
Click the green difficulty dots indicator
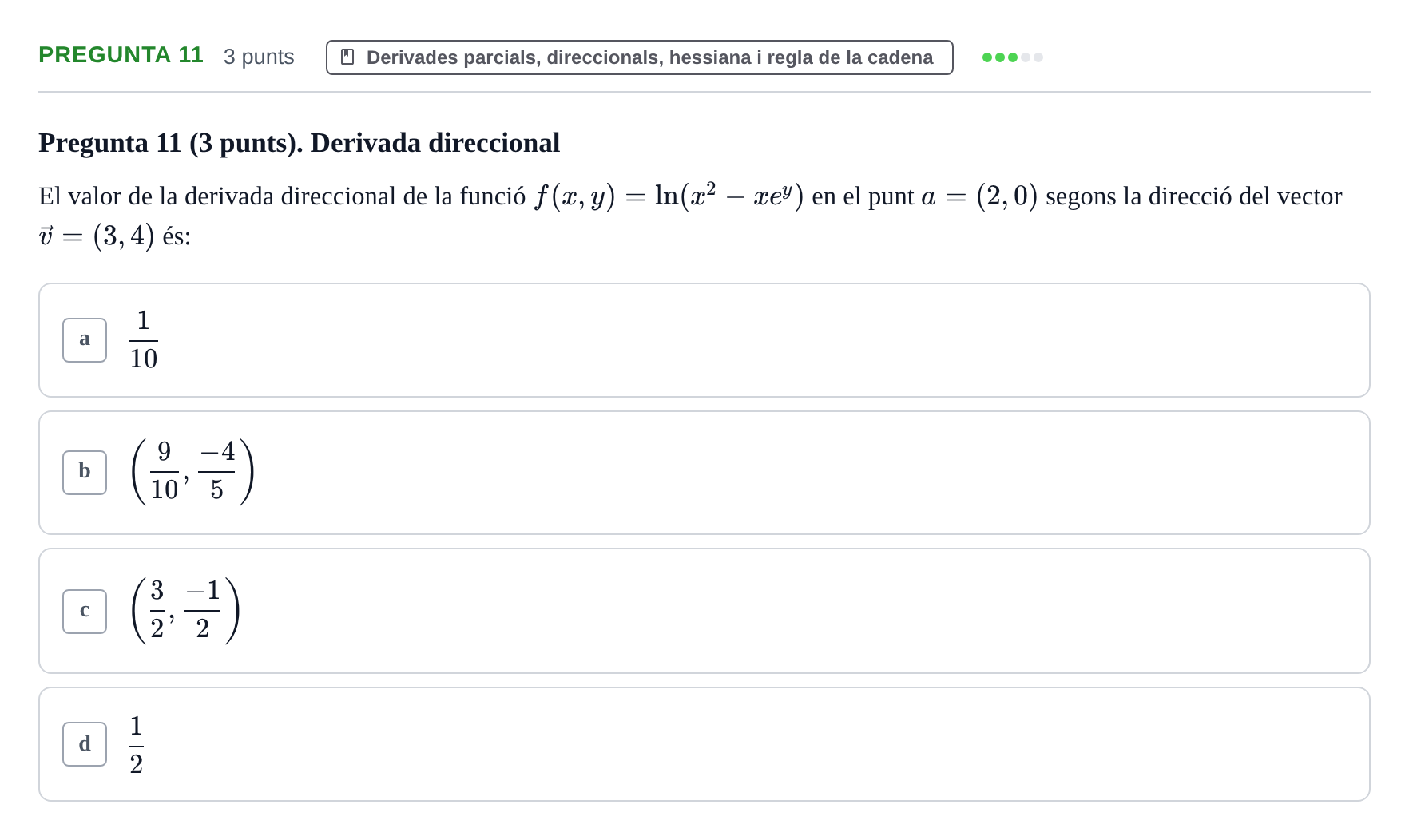point(1012,57)
